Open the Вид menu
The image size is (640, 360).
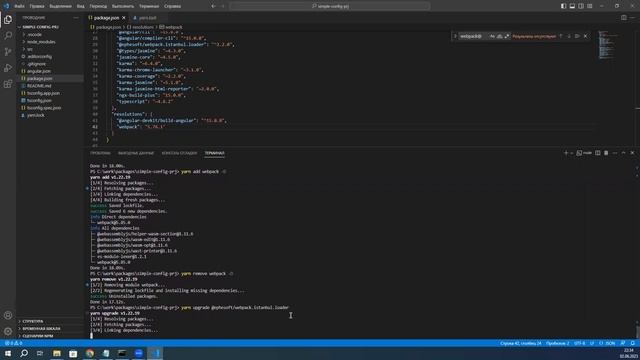click(x=80, y=6)
